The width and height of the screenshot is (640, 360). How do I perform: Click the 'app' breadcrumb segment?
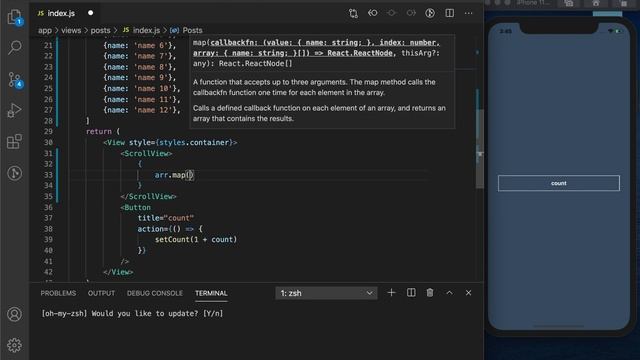[x=45, y=30]
